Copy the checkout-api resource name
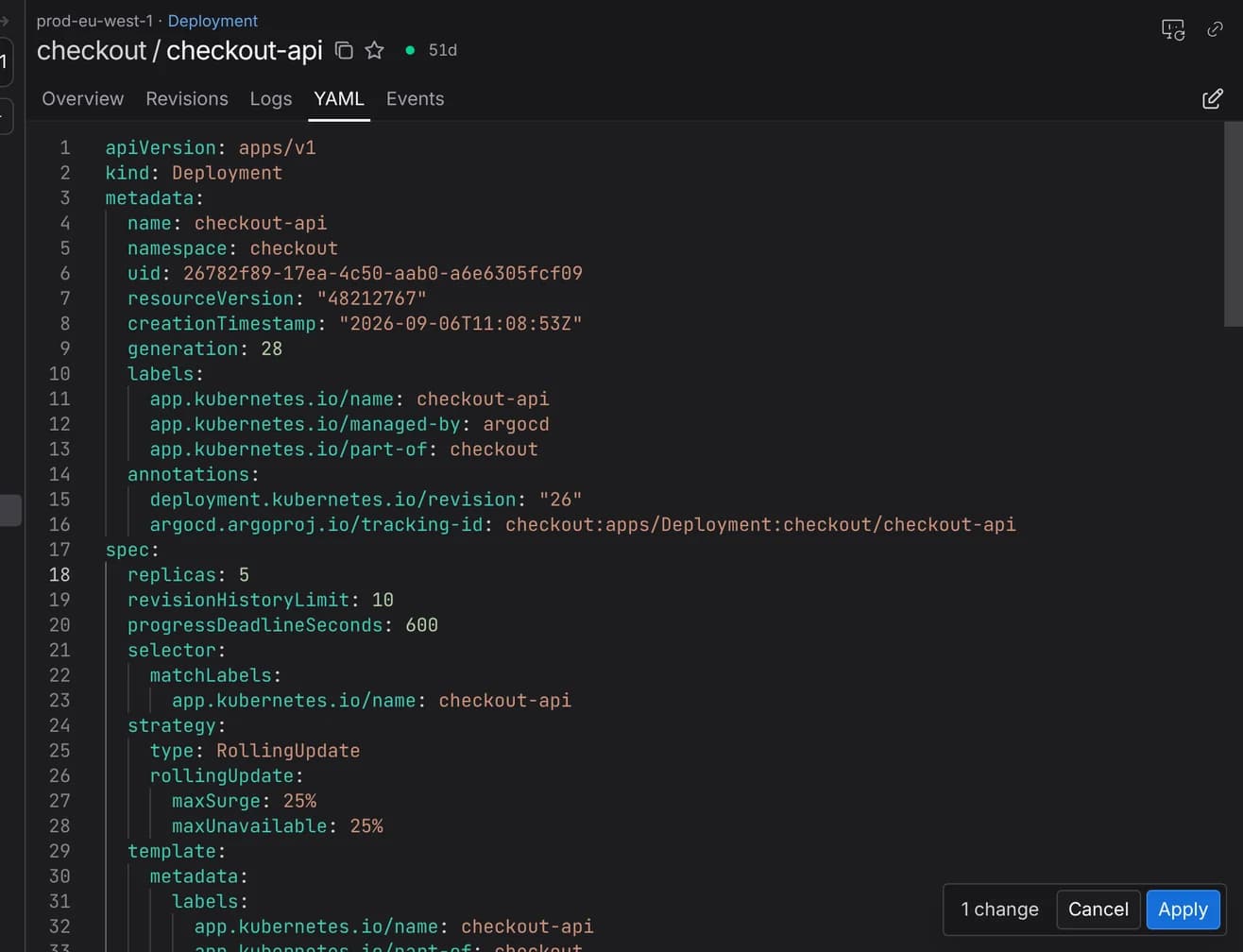 point(345,50)
